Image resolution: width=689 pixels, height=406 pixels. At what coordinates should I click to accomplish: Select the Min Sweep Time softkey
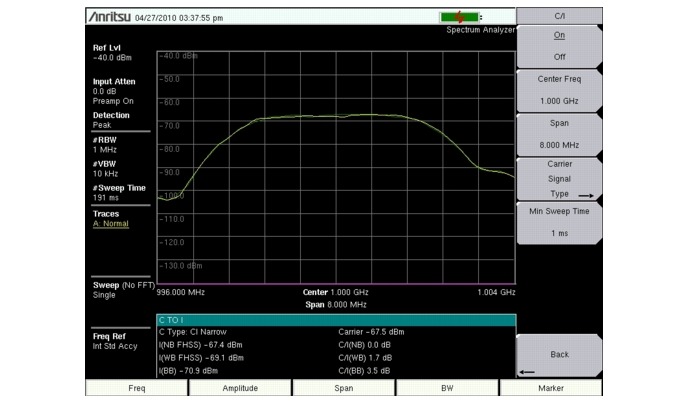[559, 223]
